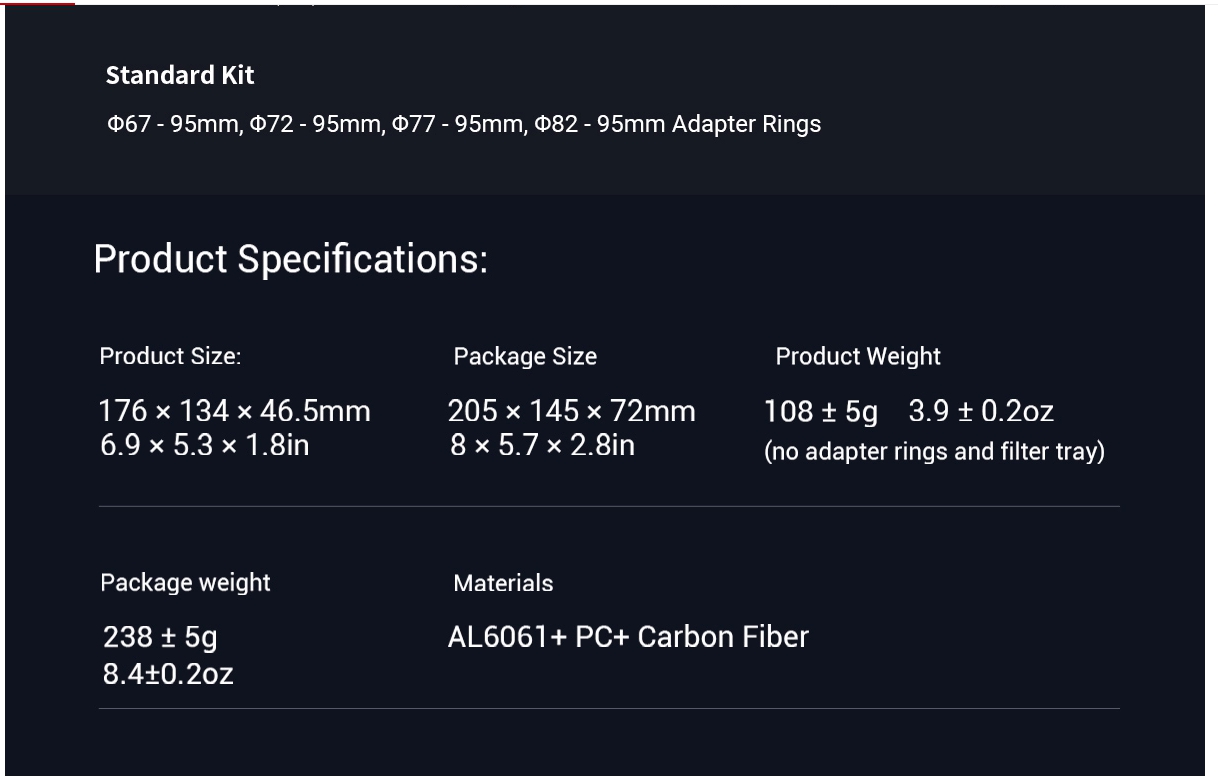Image resolution: width=1218 pixels, height=779 pixels.
Task: Click the 3.9 ± 0.2oz weight value
Action: coord(981,411)
